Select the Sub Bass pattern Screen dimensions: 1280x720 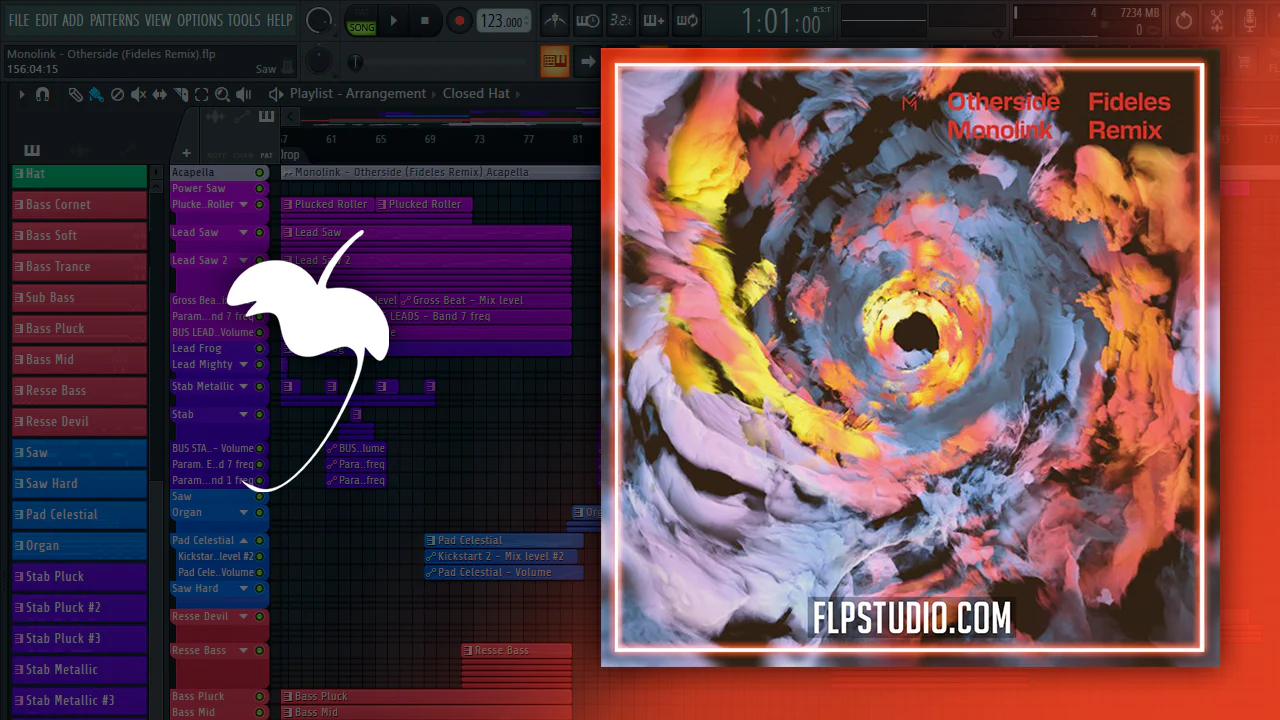click(79, 298)
